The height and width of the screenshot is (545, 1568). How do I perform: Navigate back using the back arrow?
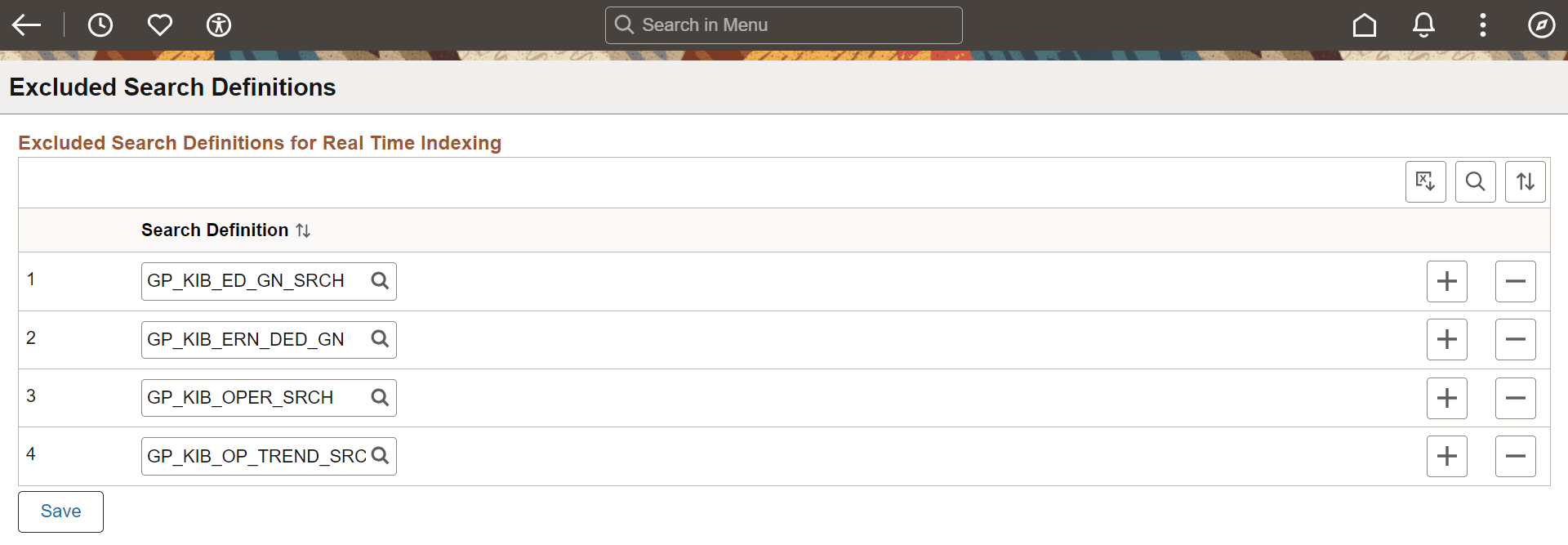(27, 25)
